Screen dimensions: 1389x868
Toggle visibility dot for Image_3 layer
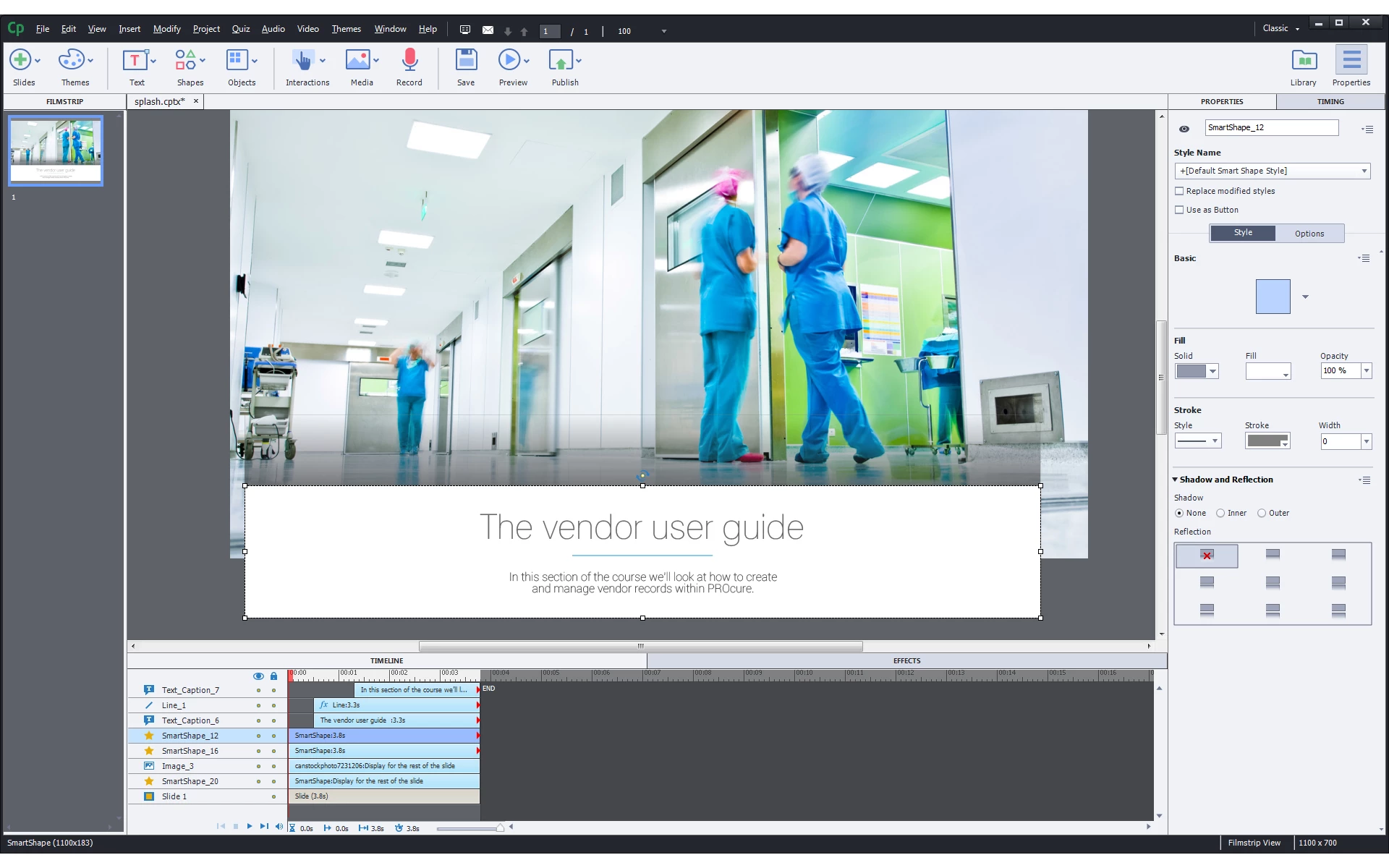[258, 767]
